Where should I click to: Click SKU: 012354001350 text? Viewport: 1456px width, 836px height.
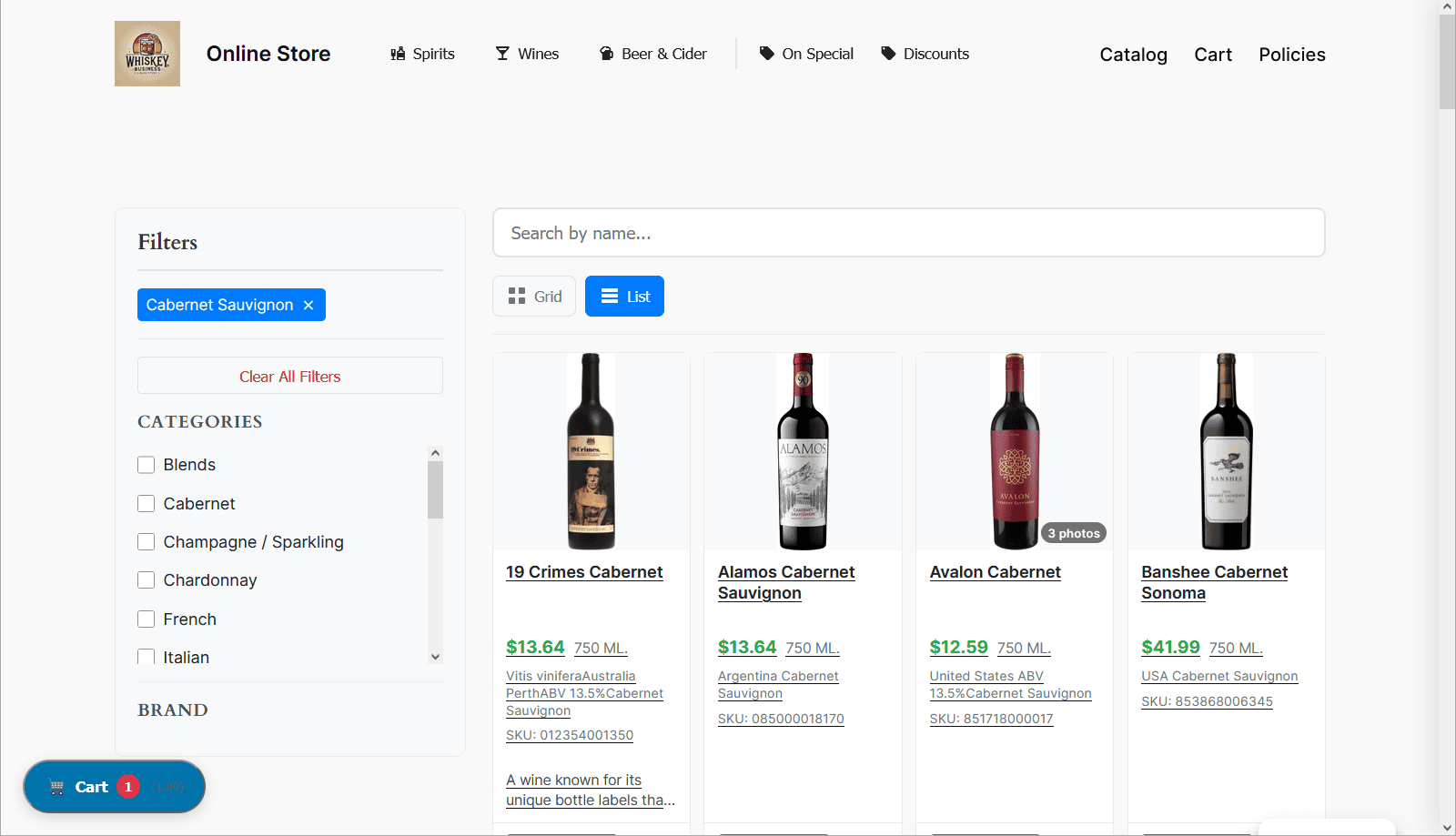[570, 735]
